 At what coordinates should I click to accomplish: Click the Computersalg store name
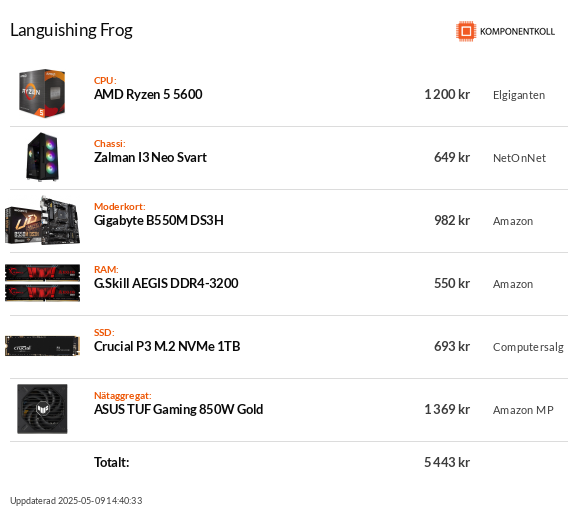(x=528, y=347)
